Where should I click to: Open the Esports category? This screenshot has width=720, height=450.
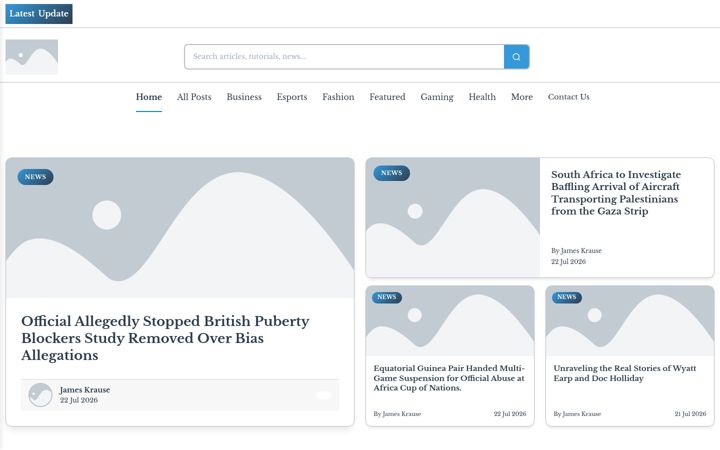coord(292,97)
